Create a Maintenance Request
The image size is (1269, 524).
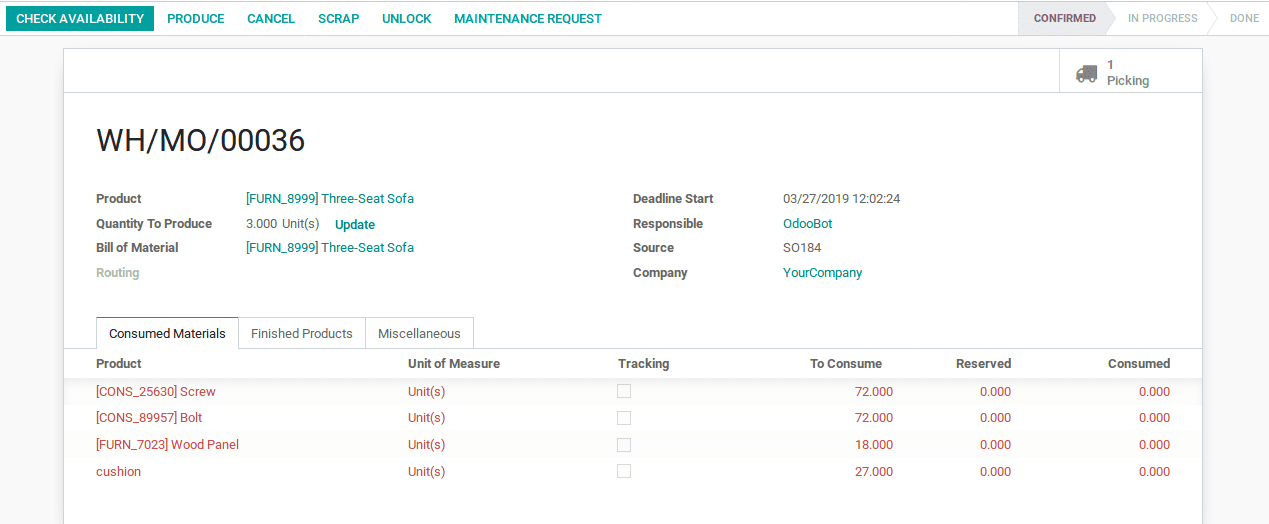point(528,19)
